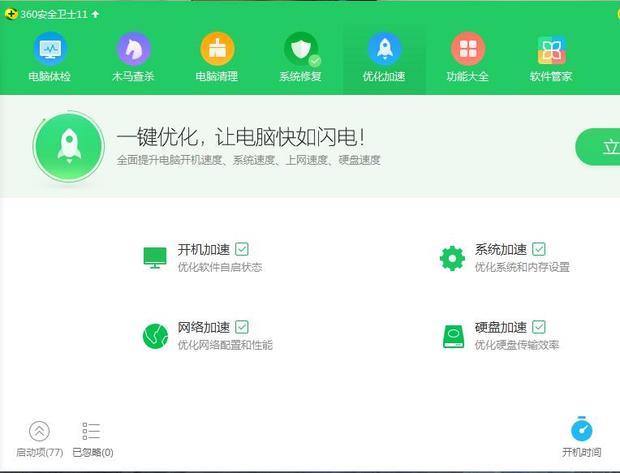Open the 电脑清理 cleanup broom icon
Image resolution: width=620 pixels, height=473 pixels.
pyautogui.click(x=217, y=49)
